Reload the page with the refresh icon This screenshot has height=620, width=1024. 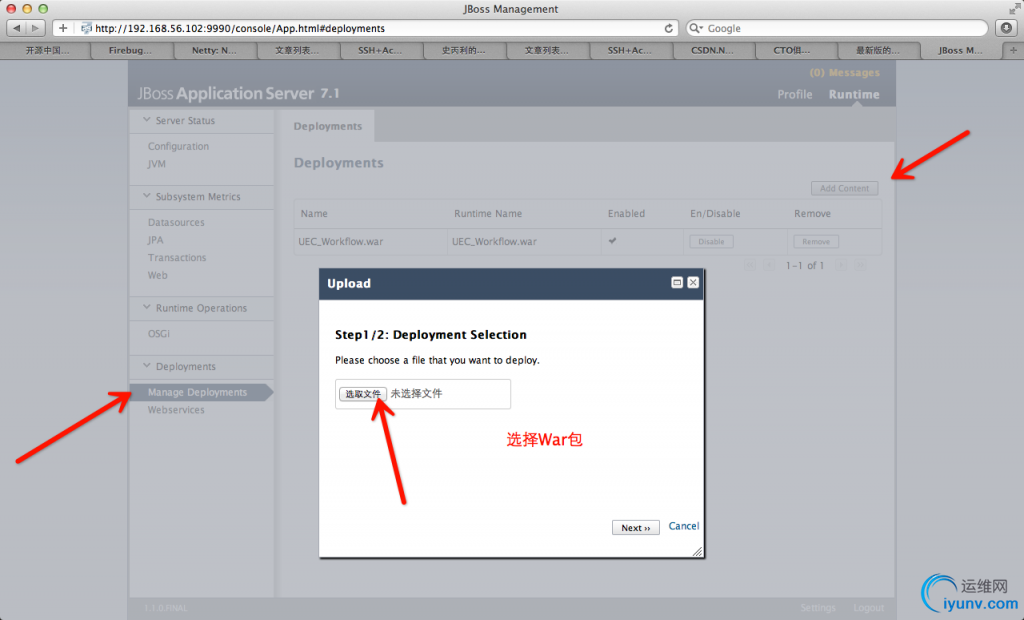point(668,28)
